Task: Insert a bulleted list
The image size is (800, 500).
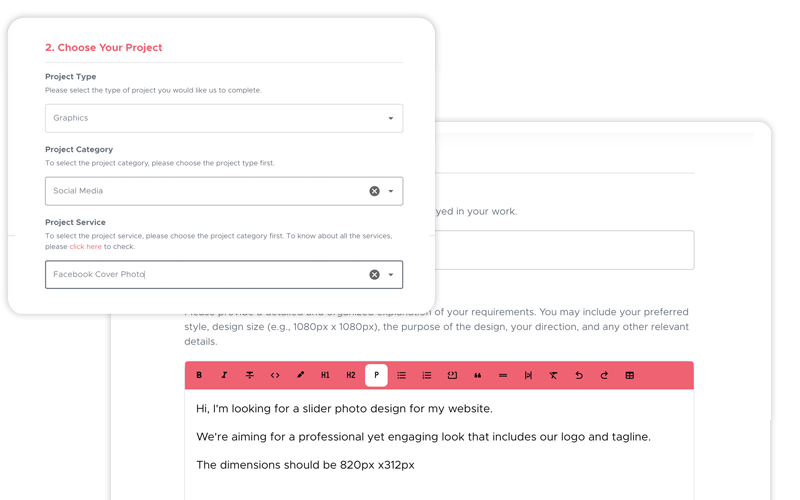Action: point(402,375)
